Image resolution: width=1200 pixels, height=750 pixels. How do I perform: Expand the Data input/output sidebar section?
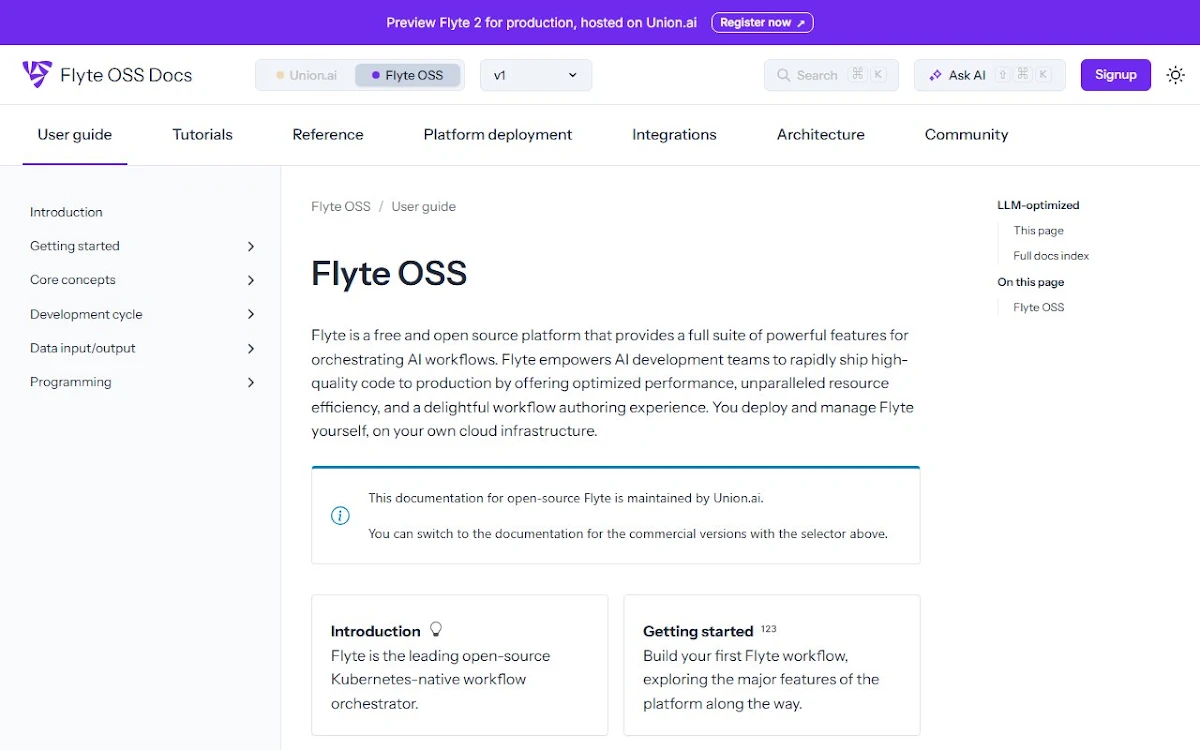pos(251,348)
